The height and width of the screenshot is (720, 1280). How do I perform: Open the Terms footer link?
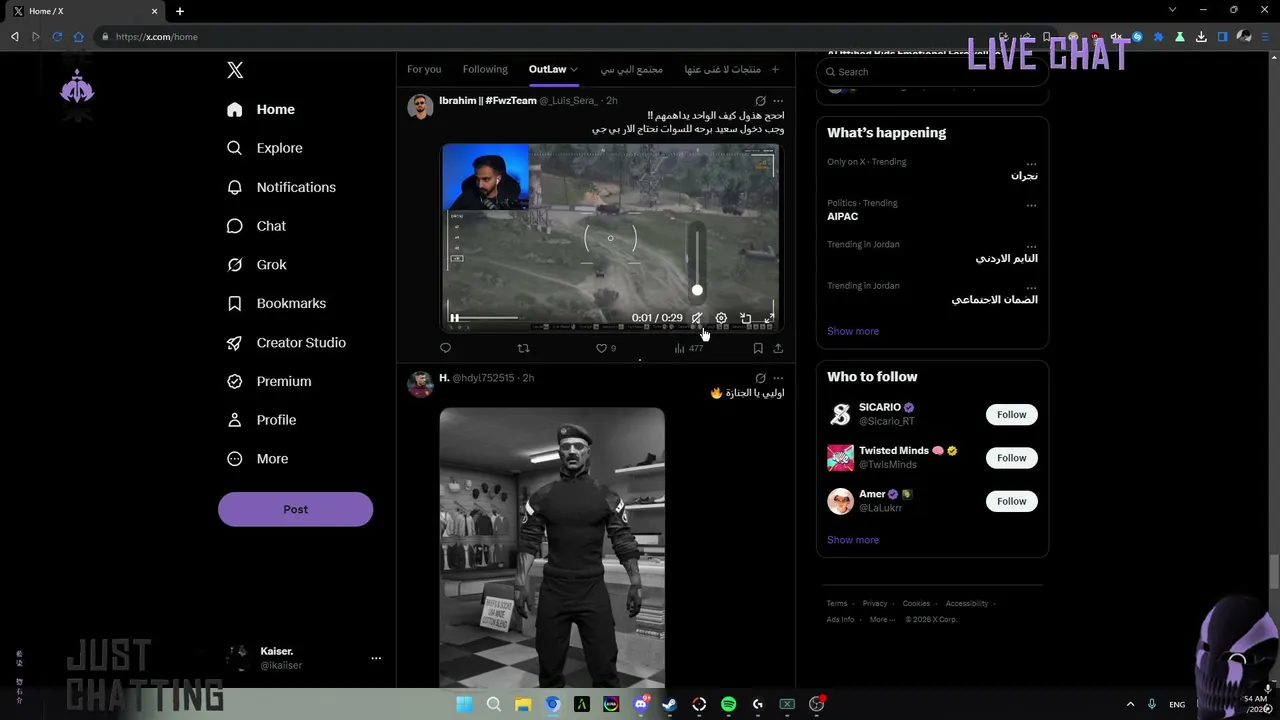point(837,604)
